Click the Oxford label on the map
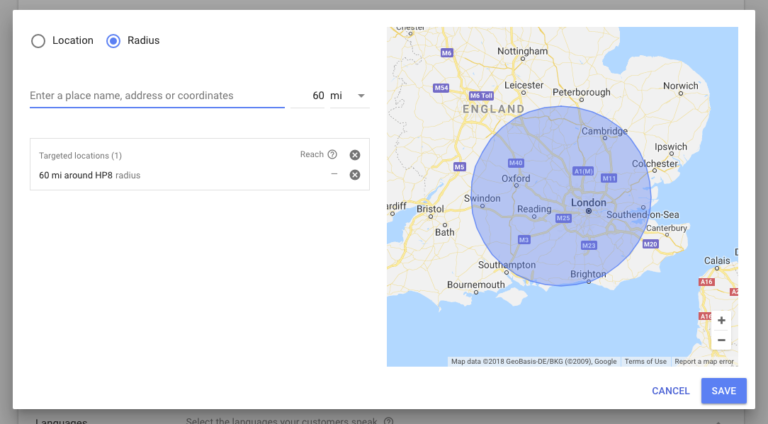768x424 pixels. (516, 178)
